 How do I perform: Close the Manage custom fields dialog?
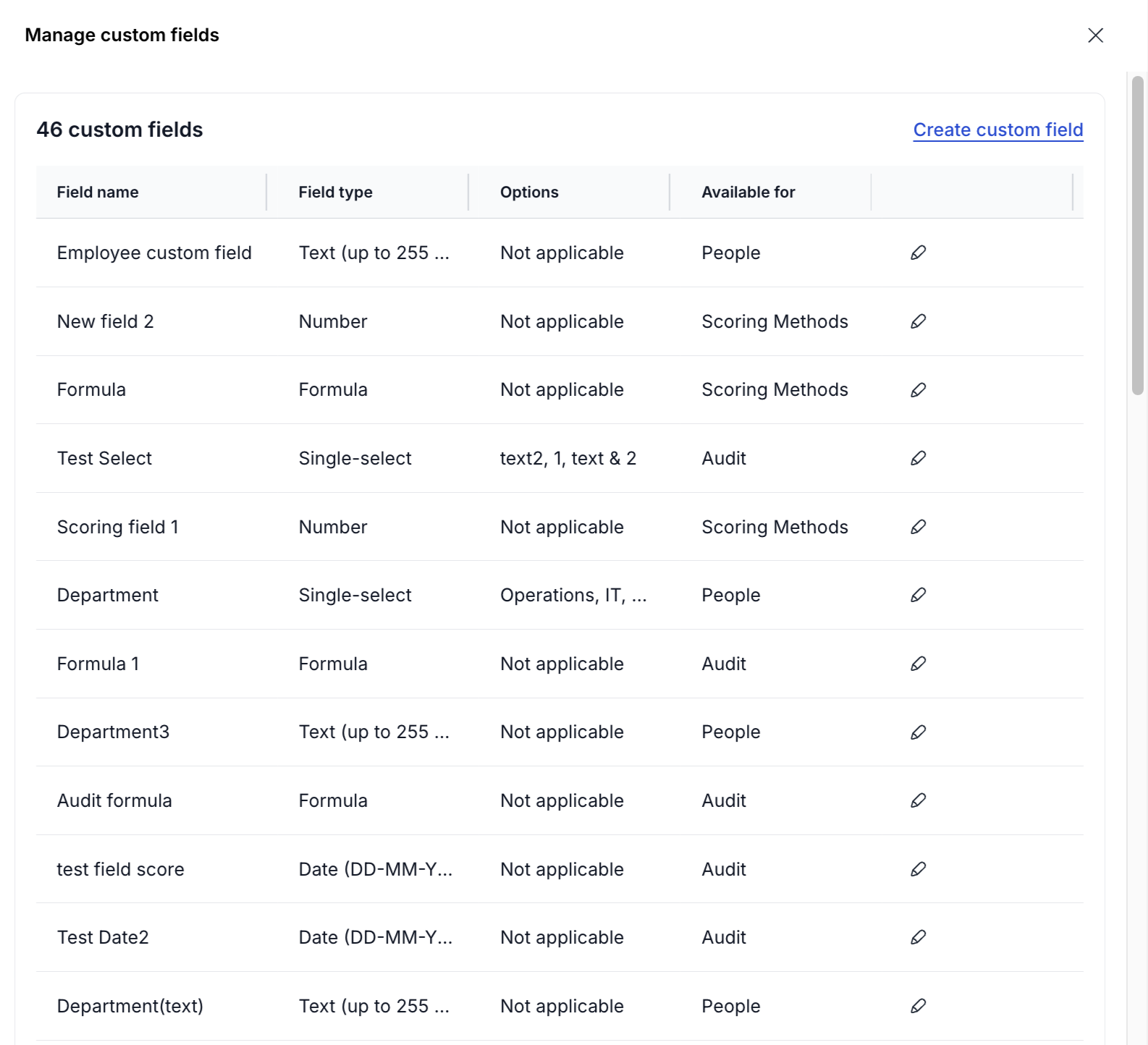(1095, 35)
